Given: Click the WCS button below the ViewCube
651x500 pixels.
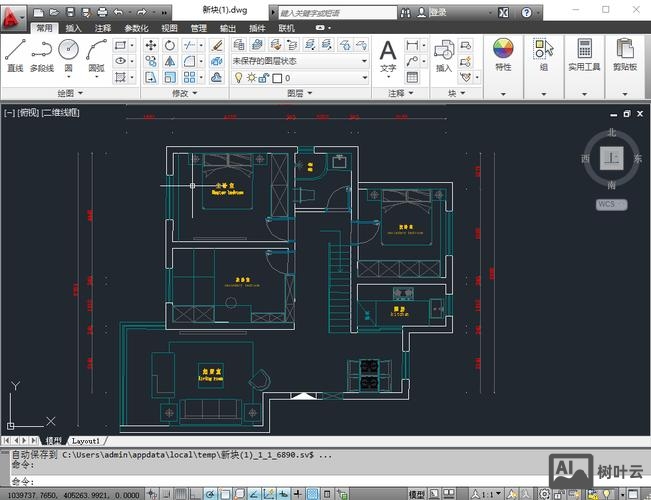Looking at the screenshot, I should point(611,203).
